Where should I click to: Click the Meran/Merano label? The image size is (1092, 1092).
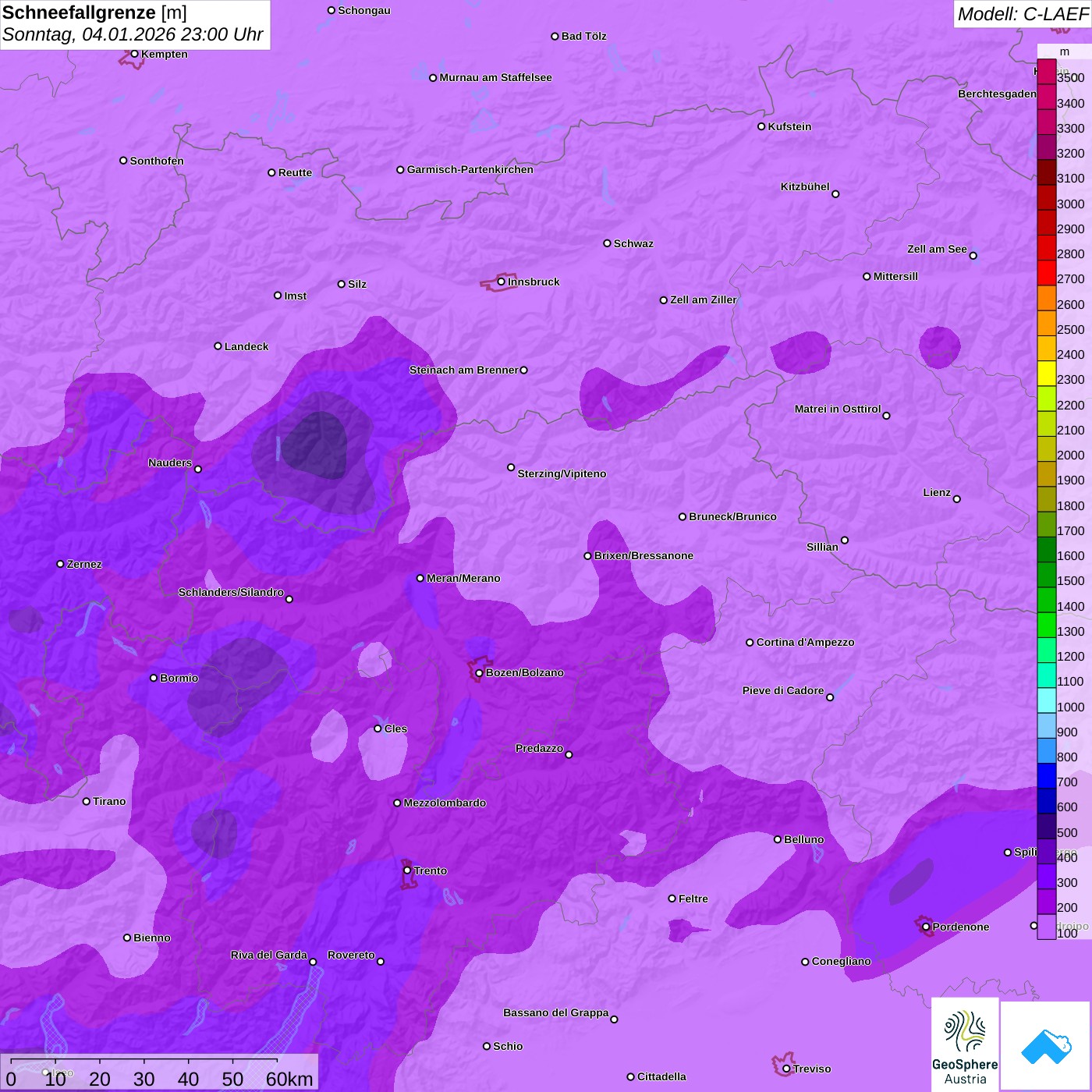[463, 578]
